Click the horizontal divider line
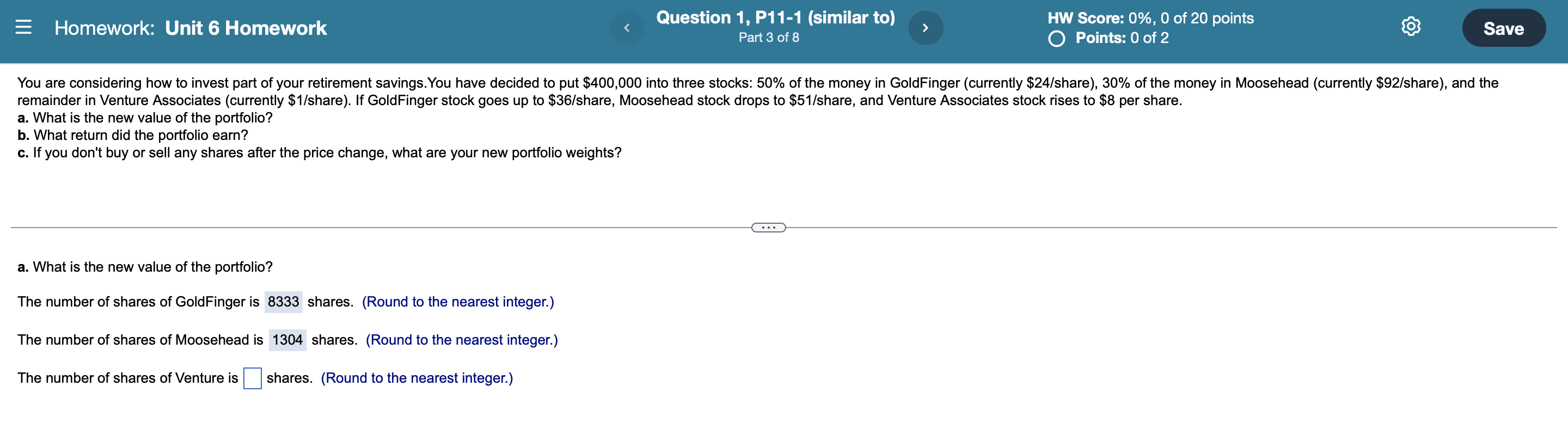Screen dimensions: 1568x435 [365, 227]
